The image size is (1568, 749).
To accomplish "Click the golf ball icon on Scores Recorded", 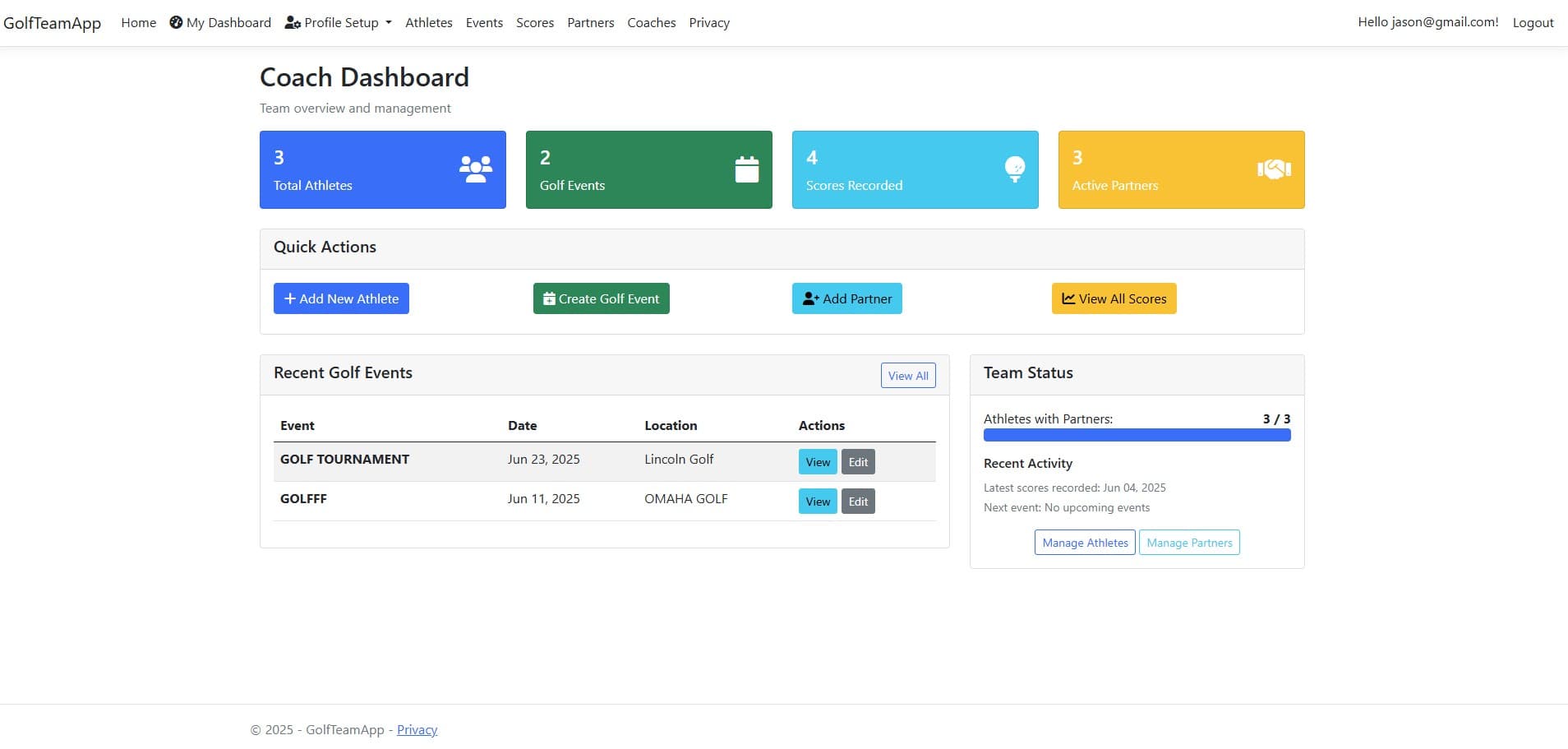I will 1015,169.
